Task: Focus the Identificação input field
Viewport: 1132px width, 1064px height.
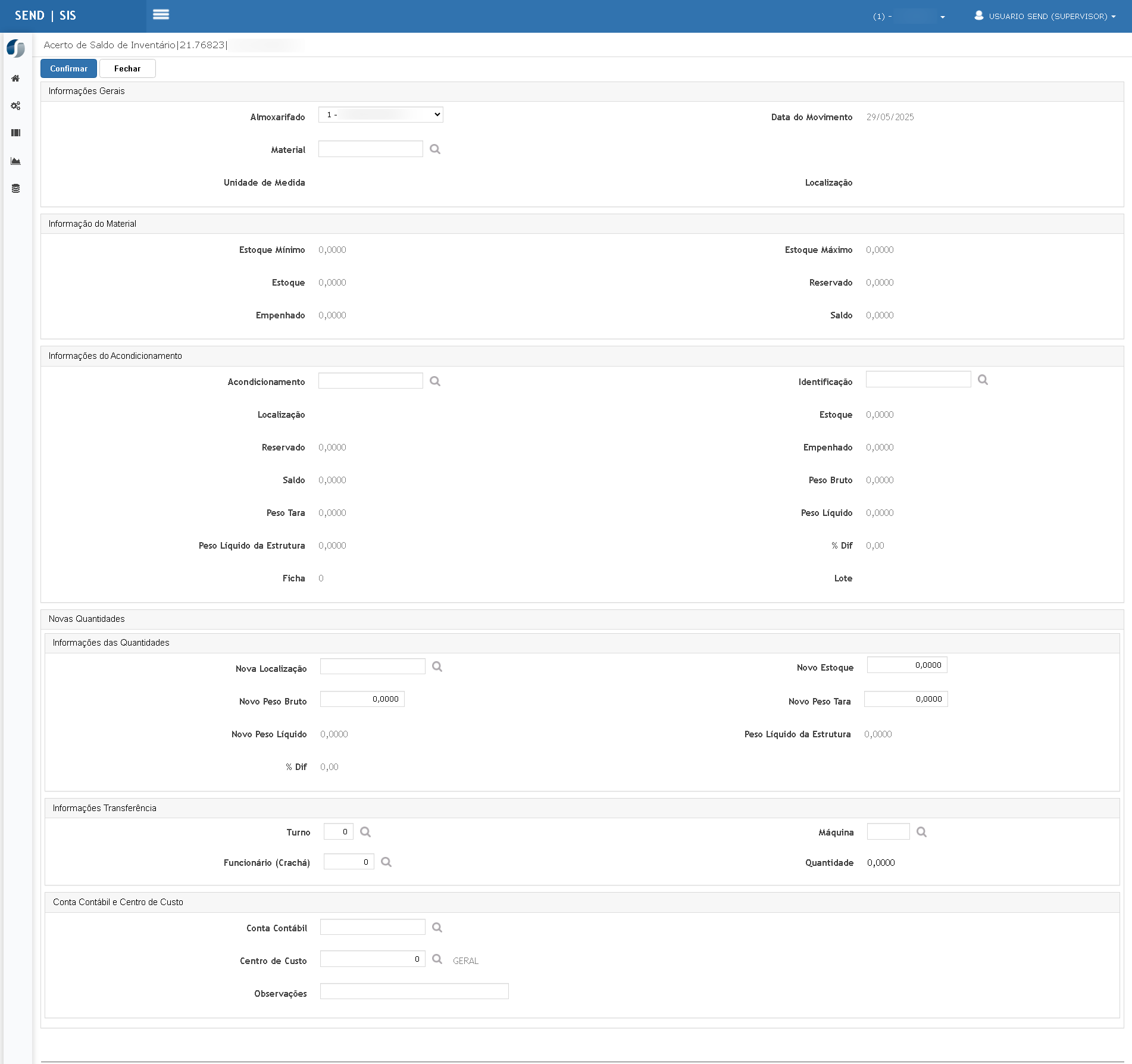Action: click(918, 379)
